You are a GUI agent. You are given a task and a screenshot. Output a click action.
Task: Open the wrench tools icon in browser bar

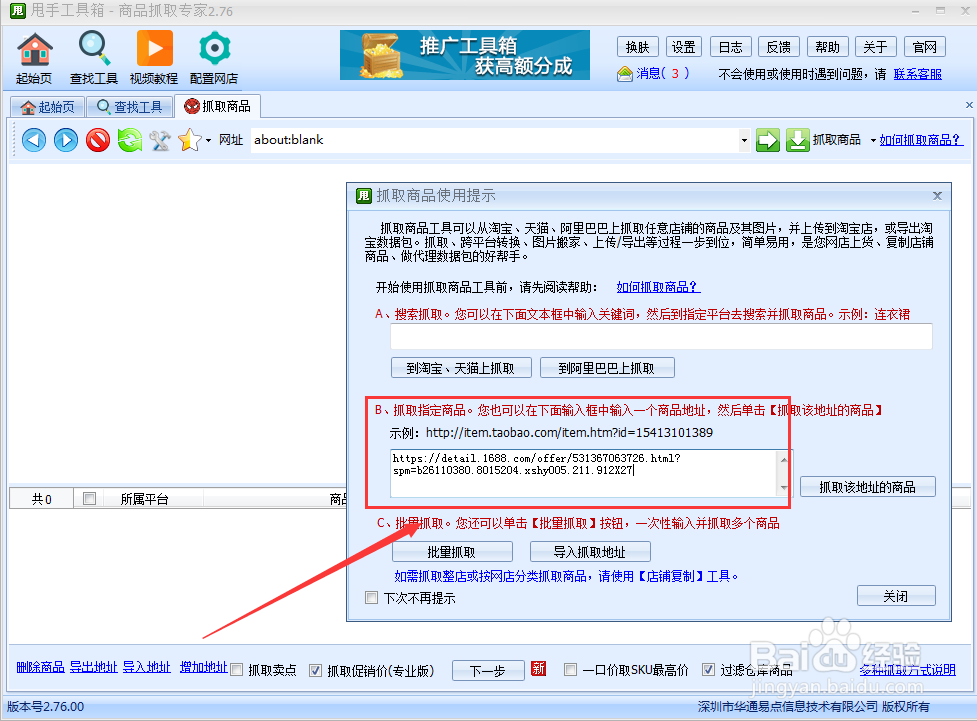160,140
